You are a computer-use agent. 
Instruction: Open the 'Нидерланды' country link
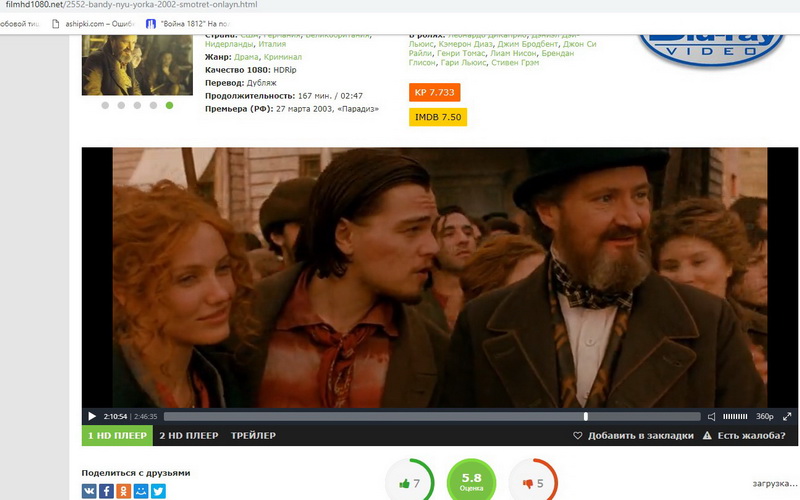(229, 44)
